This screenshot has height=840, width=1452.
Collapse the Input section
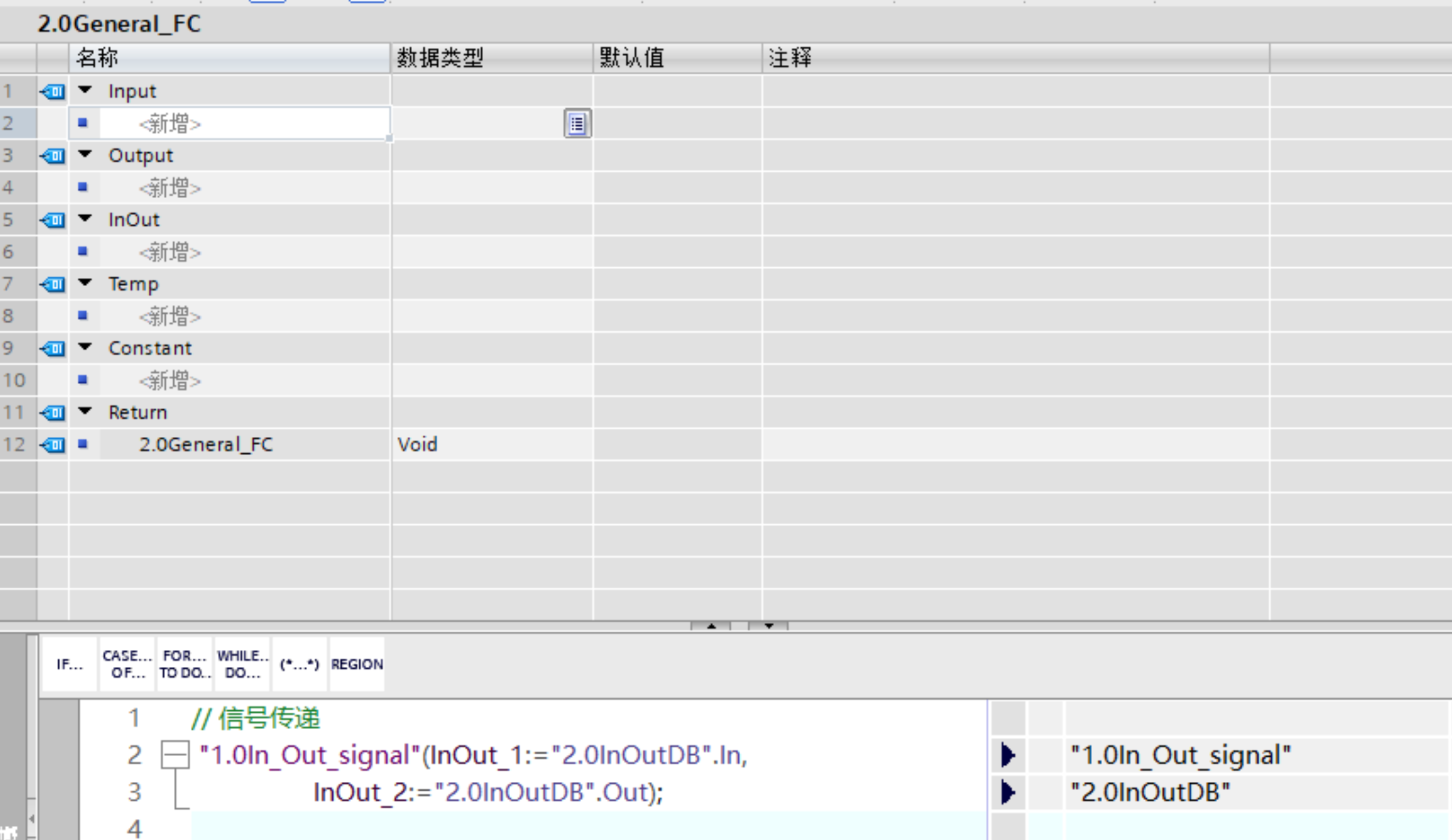click(85, 90)
